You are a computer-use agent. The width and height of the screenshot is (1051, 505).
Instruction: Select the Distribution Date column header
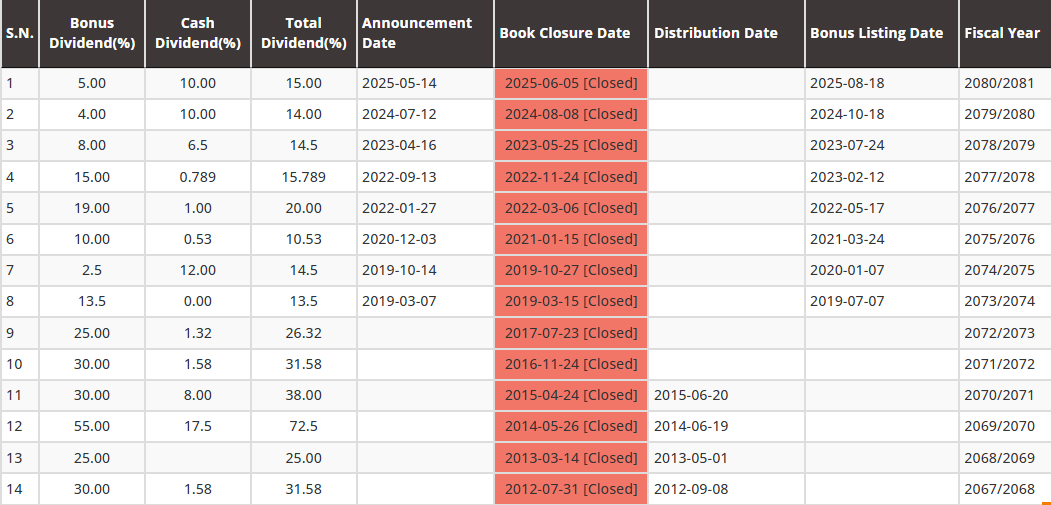(716, 33)
